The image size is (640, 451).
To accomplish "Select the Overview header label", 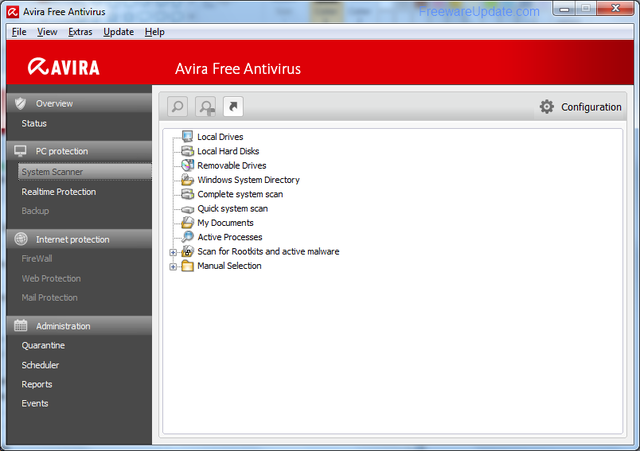I will coord(54,104).
